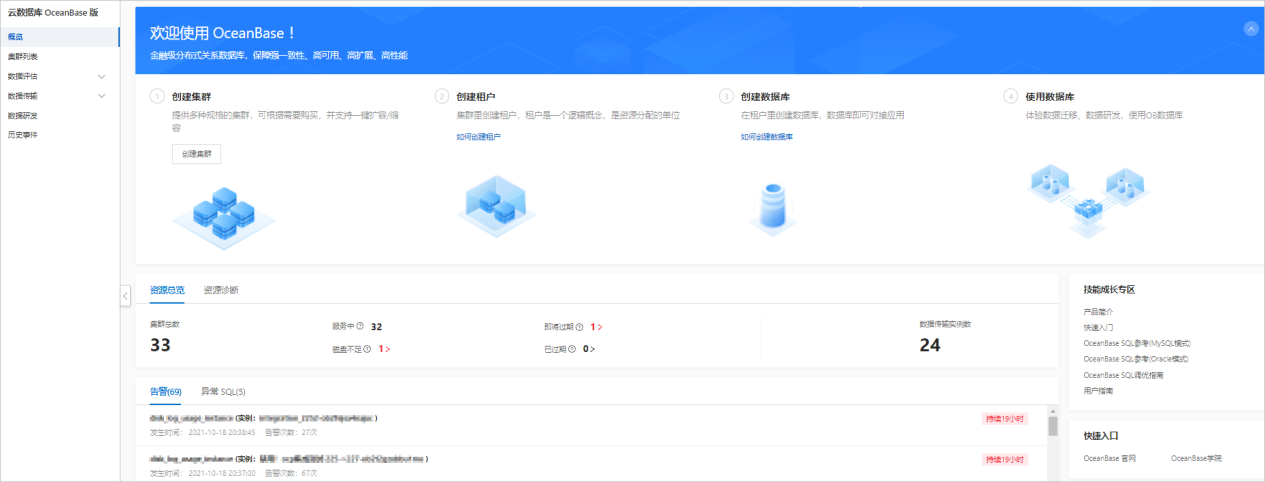Click the alert list vertical scrollbar
Viewport: 1265px width, 482px height.
tap(1052, 426)
